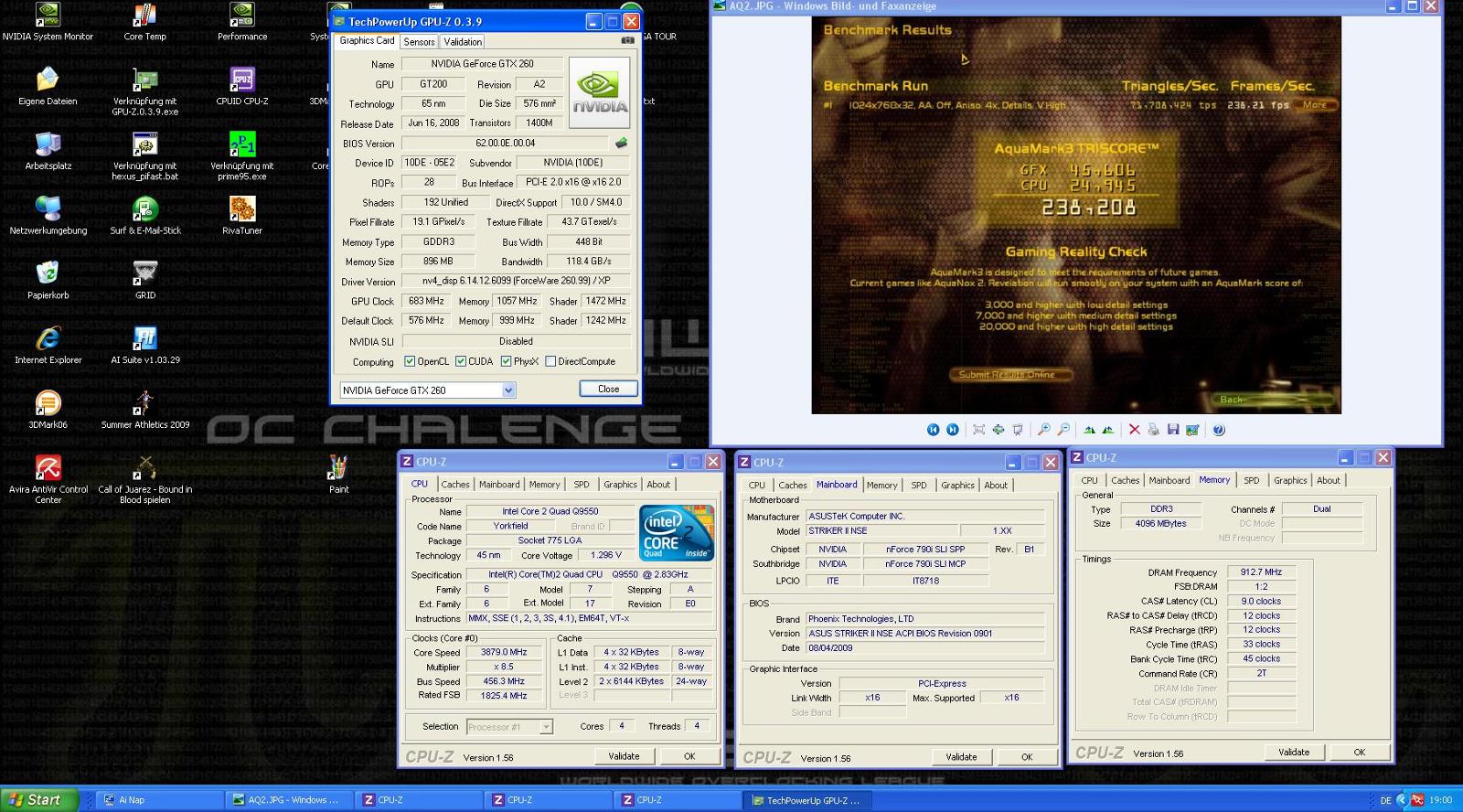Switch to Sensors tab in GPU-Z

(x=419, y=42)
